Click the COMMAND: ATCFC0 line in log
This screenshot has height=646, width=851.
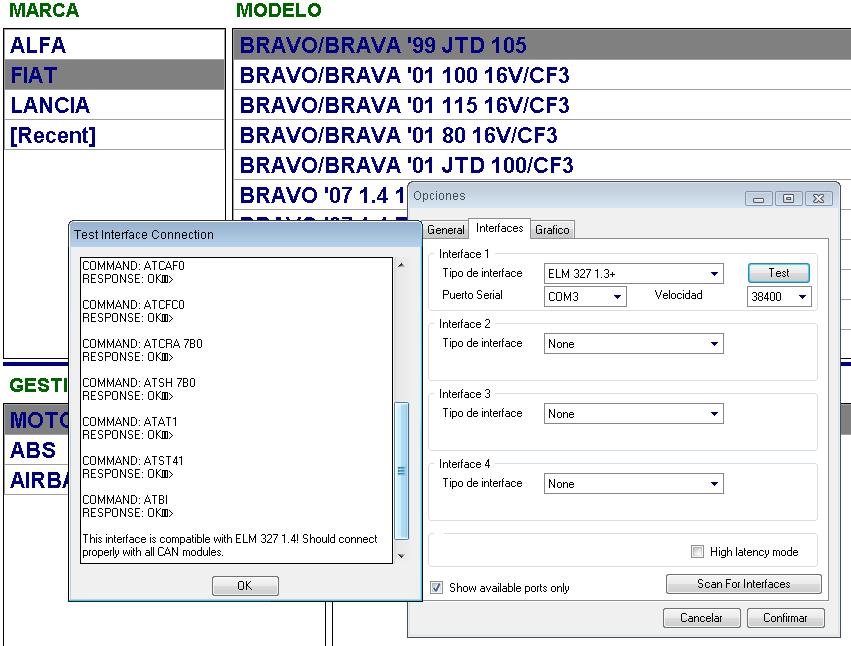tap(134, 305)
